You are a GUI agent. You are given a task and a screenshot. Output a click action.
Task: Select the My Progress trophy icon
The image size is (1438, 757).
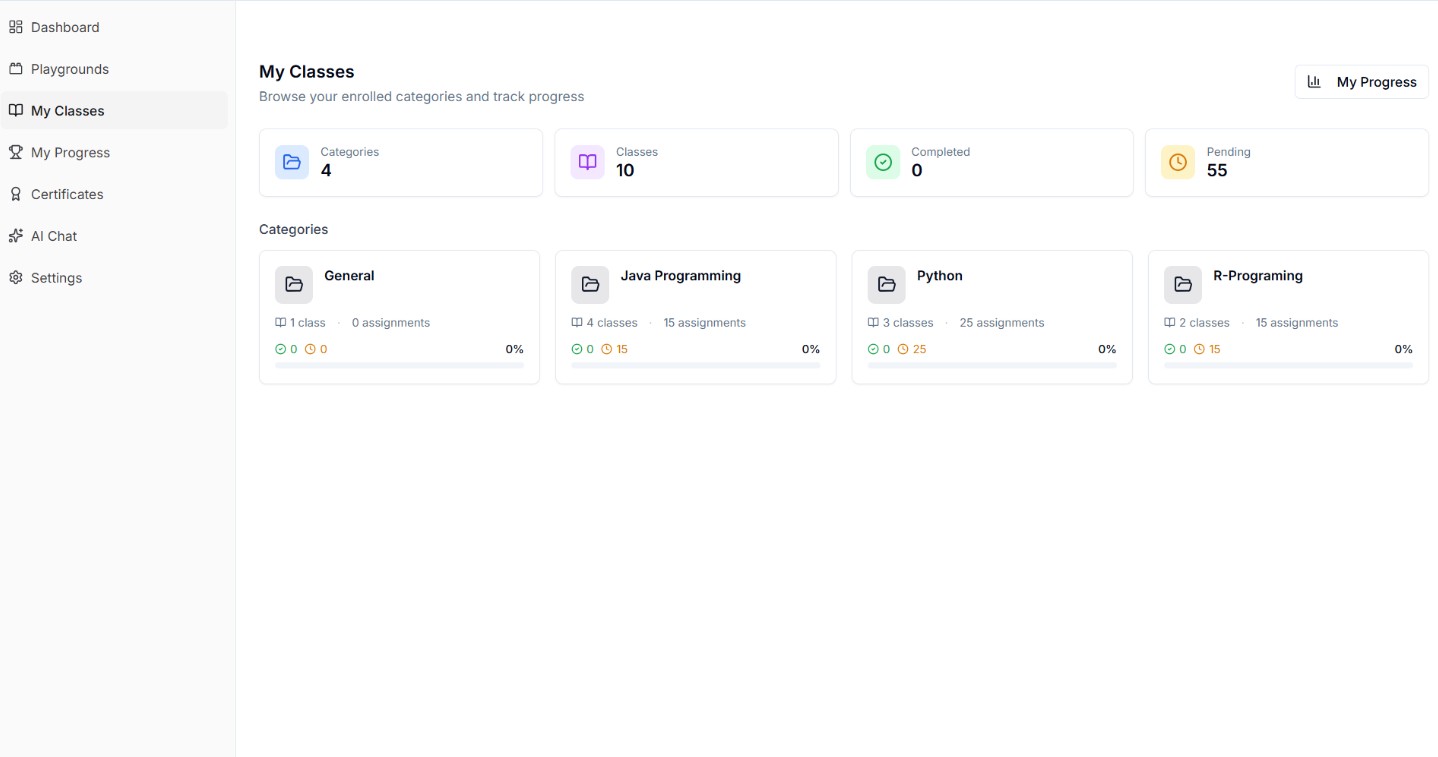[x=16, y=152]
